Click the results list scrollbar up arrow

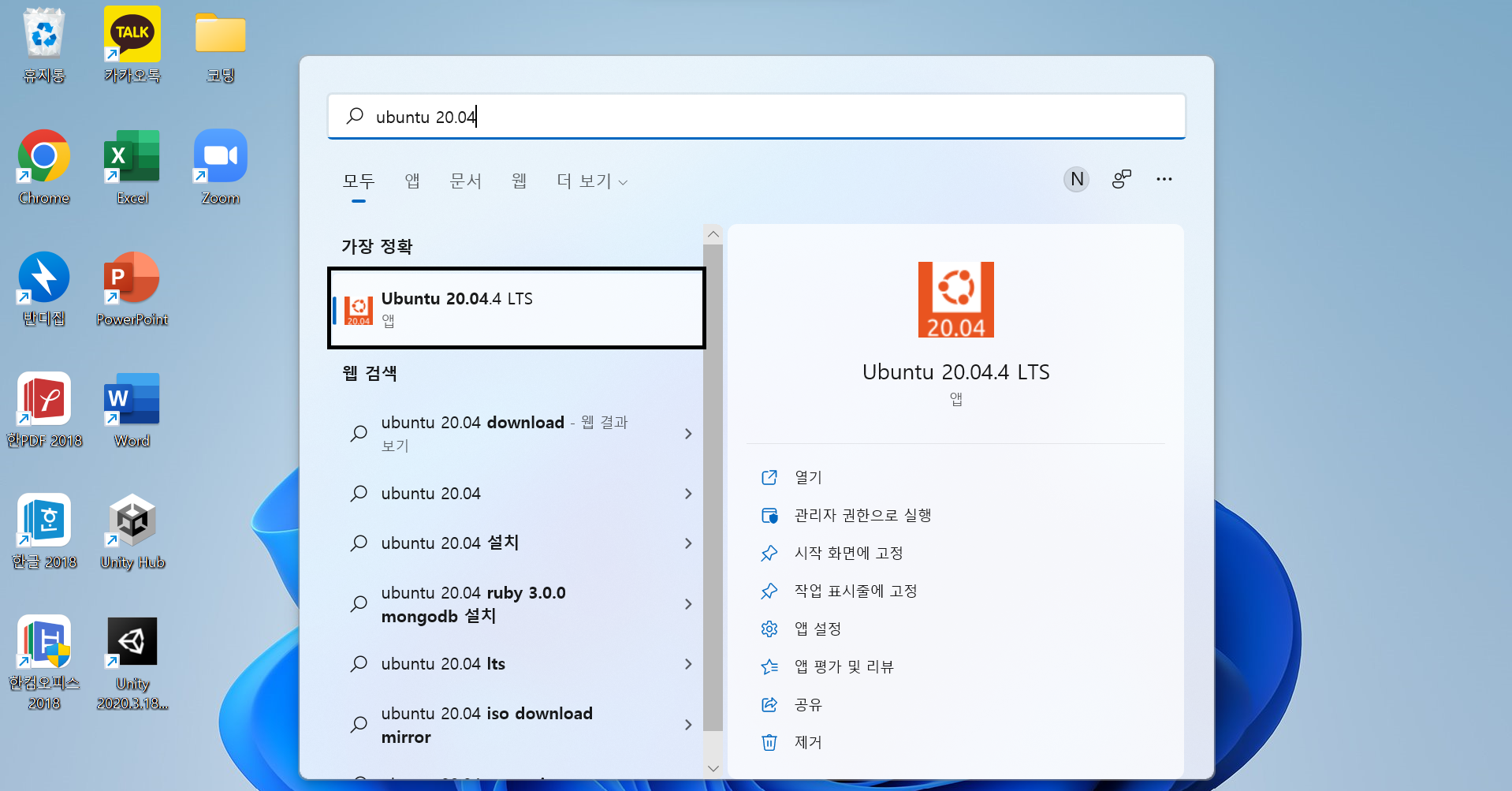(713, 234)
